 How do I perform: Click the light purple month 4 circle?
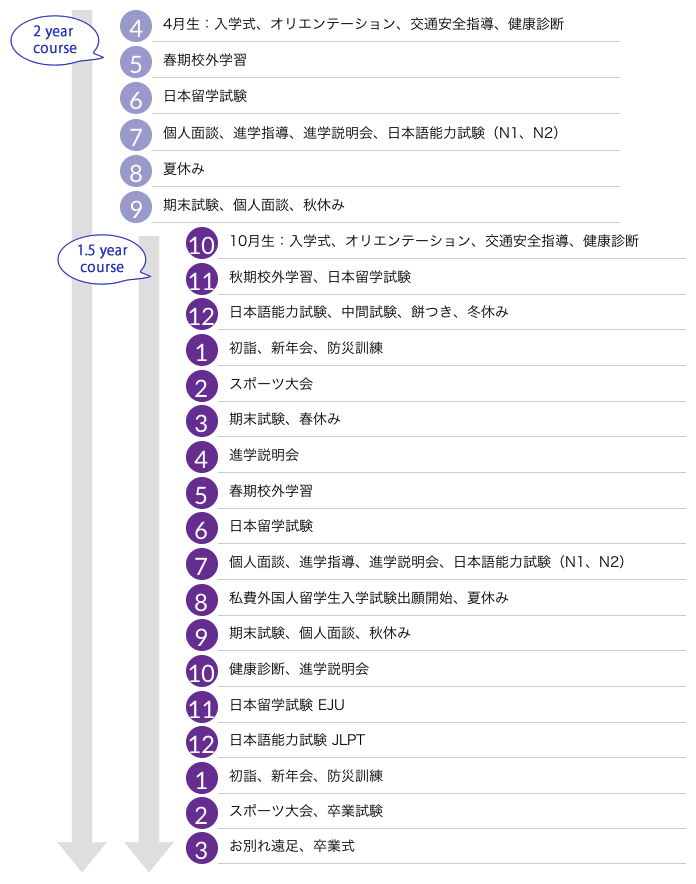click(136, 26)
